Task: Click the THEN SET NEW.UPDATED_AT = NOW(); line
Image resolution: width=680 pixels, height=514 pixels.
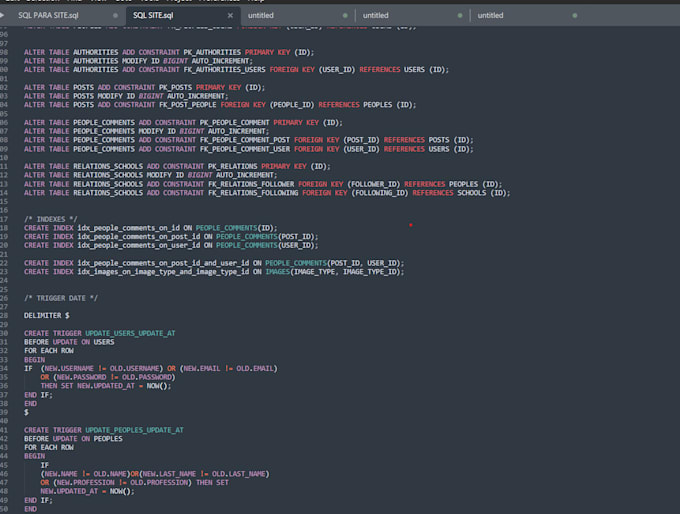Action: click(105, 386)
